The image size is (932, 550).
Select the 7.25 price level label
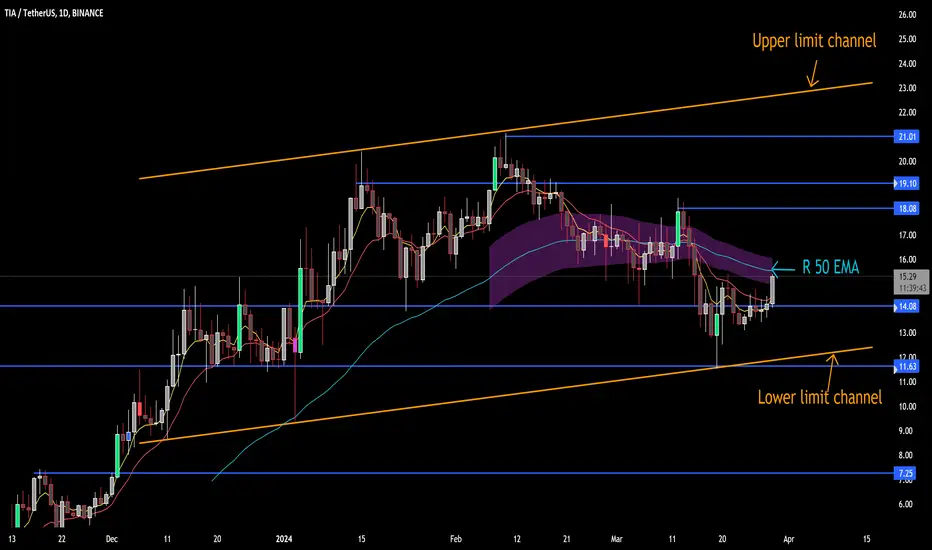click(x=906, y=473)
